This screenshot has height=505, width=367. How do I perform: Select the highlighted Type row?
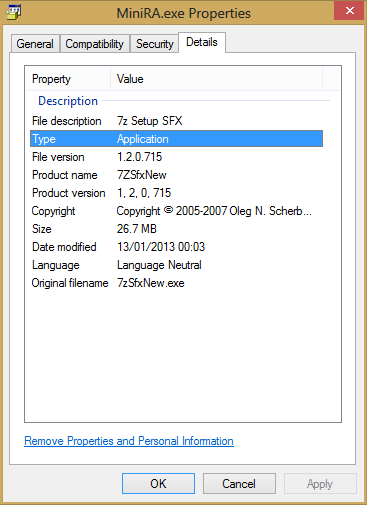pyautogui.click(x=176, y=139)
